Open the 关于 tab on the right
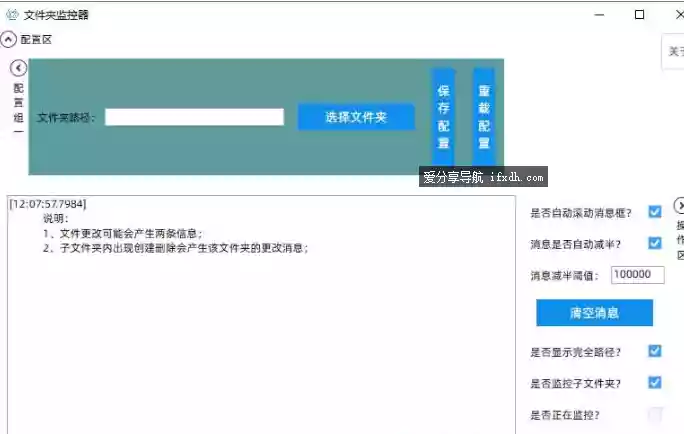684x434 pixels. point(675,52)
